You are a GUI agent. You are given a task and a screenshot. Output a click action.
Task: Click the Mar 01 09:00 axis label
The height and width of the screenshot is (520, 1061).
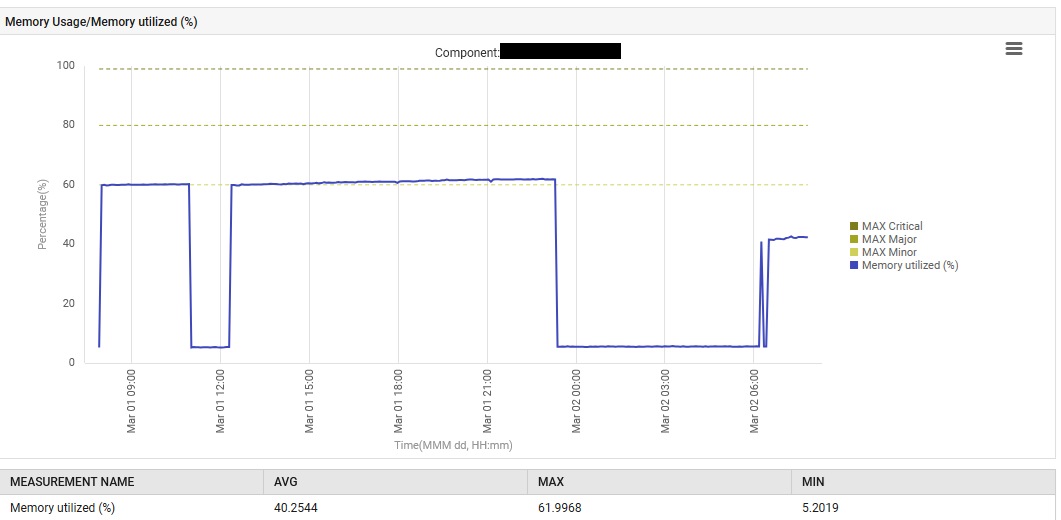(x=131, y=402)
